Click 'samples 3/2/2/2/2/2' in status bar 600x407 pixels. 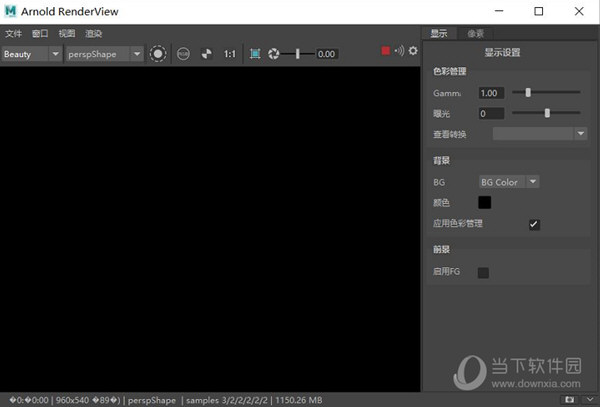point(227,400)
